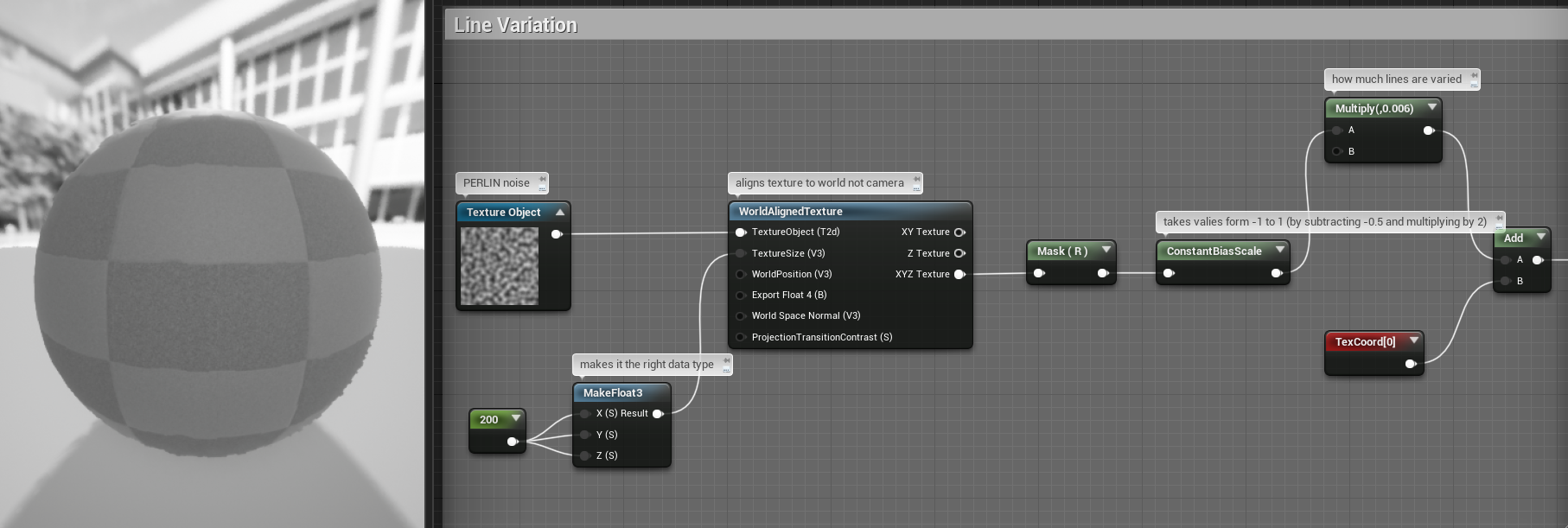The width and height of the screenshot is (1568, 528).
Task: Toggle pin on 'right data type' comment bubble
Action: 726,362
